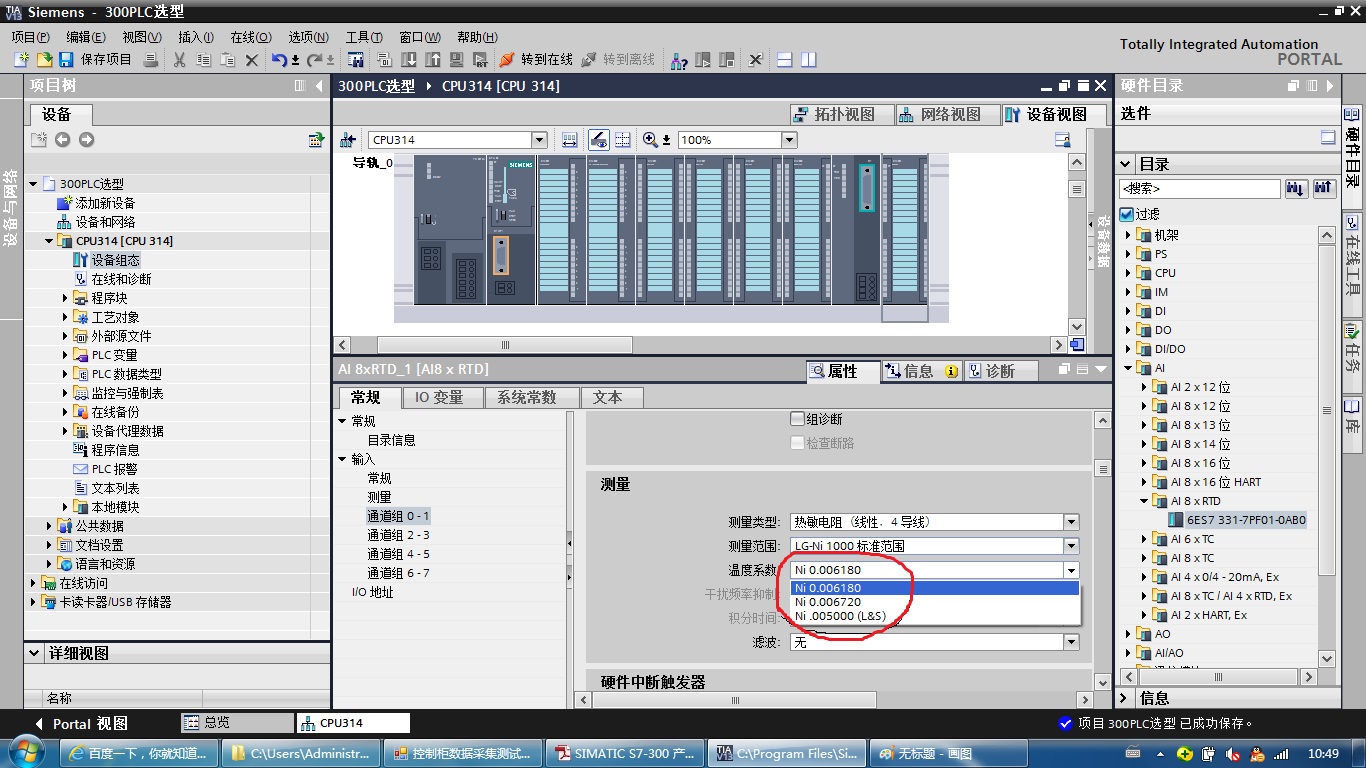
Task: Click the open project folder icon
Action: tap(43, 60)
